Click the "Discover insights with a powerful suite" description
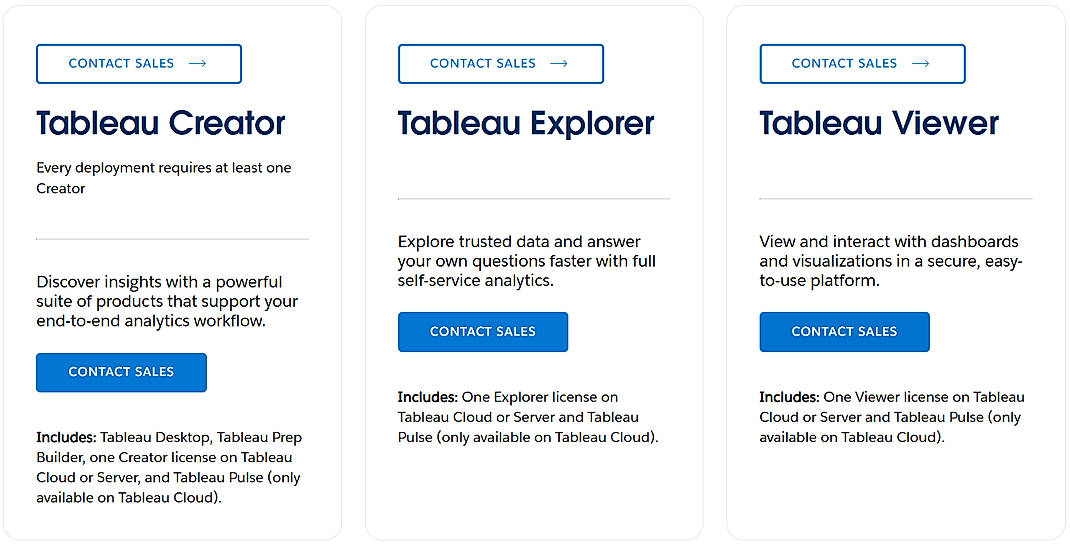This screenshot has width=1070, height=544. pyautogui.click(x=167, y=301)
